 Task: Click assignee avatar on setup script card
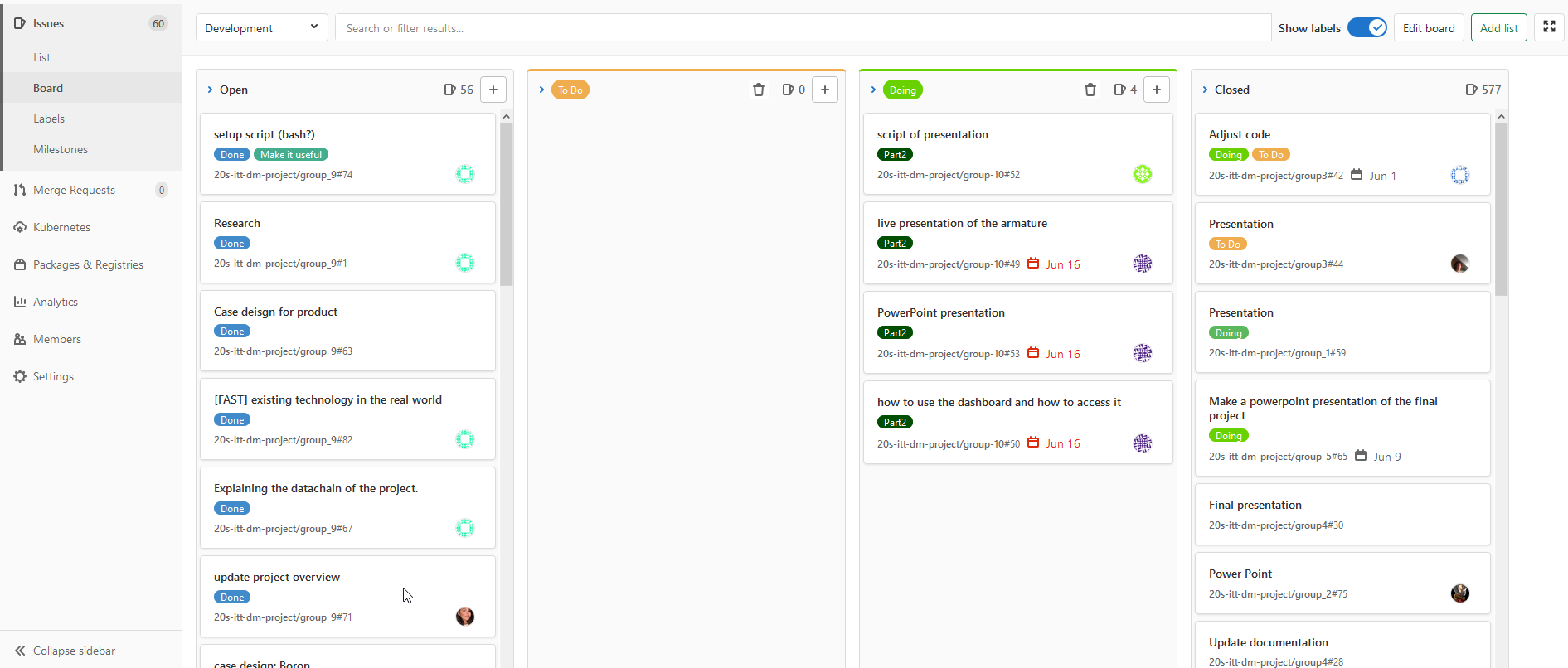[x=465, y=174]
